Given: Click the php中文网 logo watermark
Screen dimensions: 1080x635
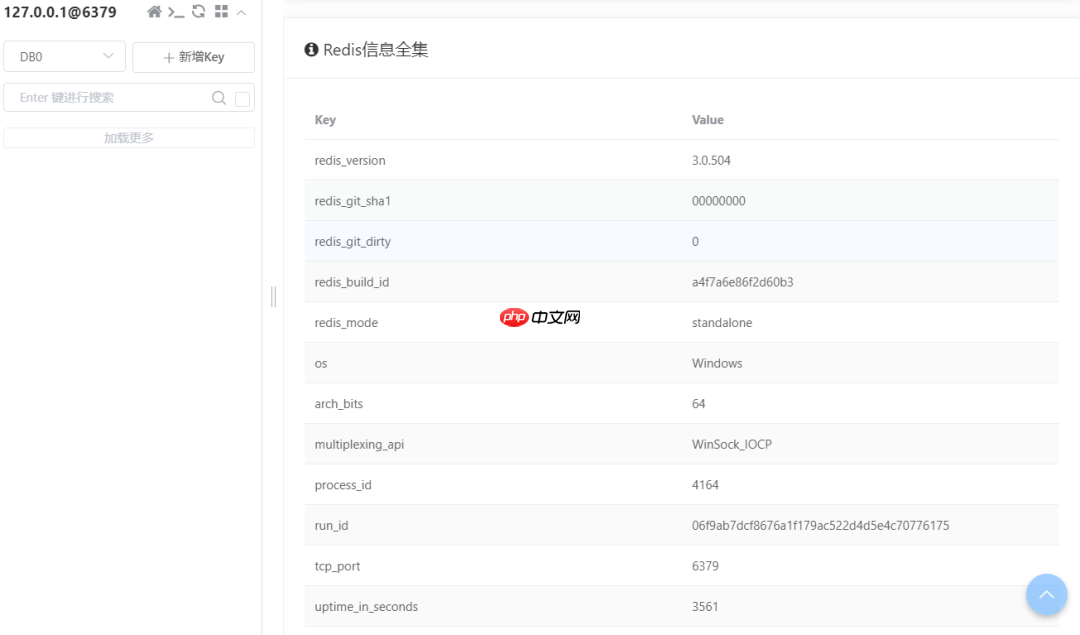Looking at the screenshot, I should pos(540,317).
